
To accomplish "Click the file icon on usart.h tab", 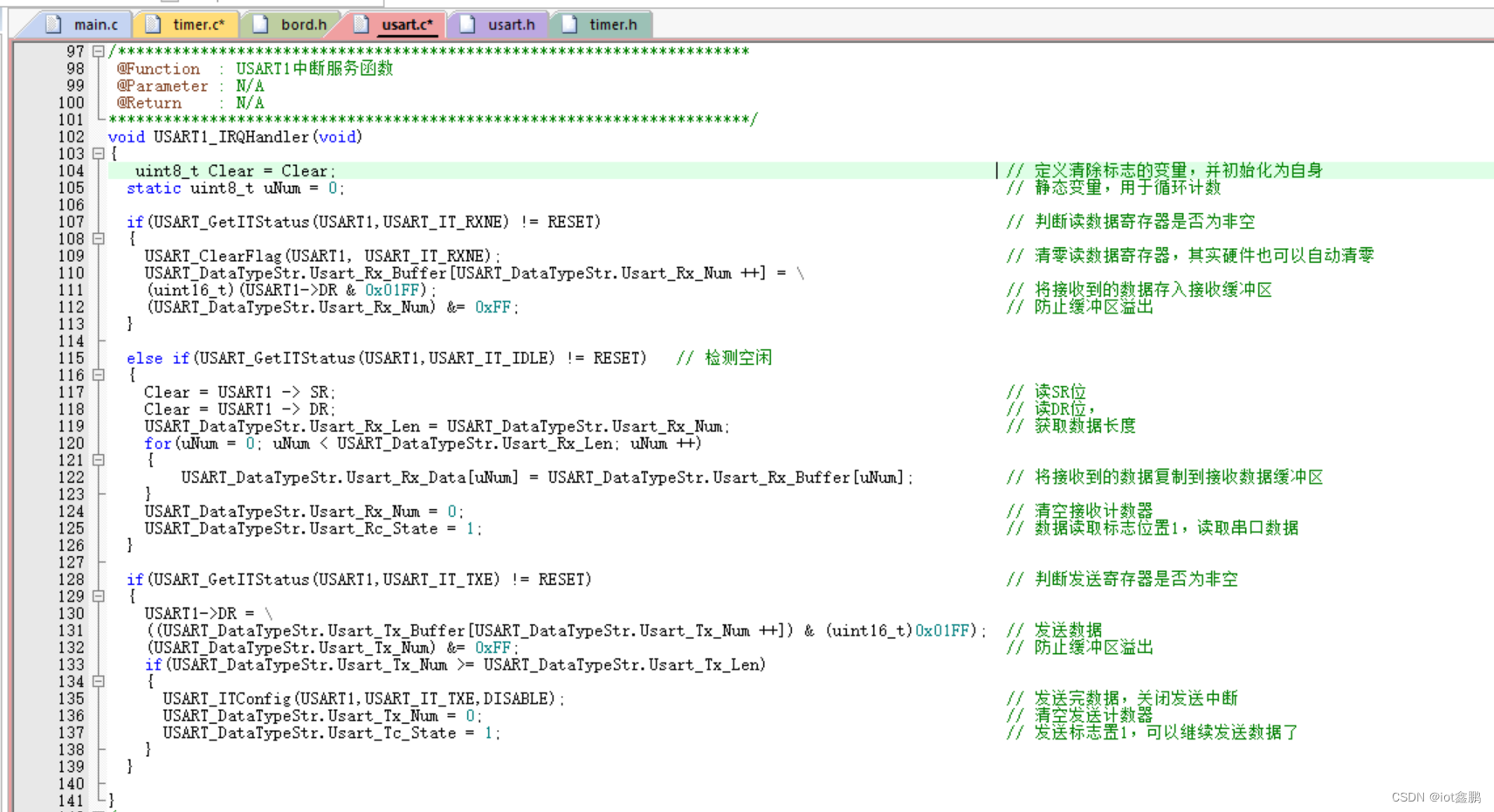I will pyautogui.click(x=467, y=24).
